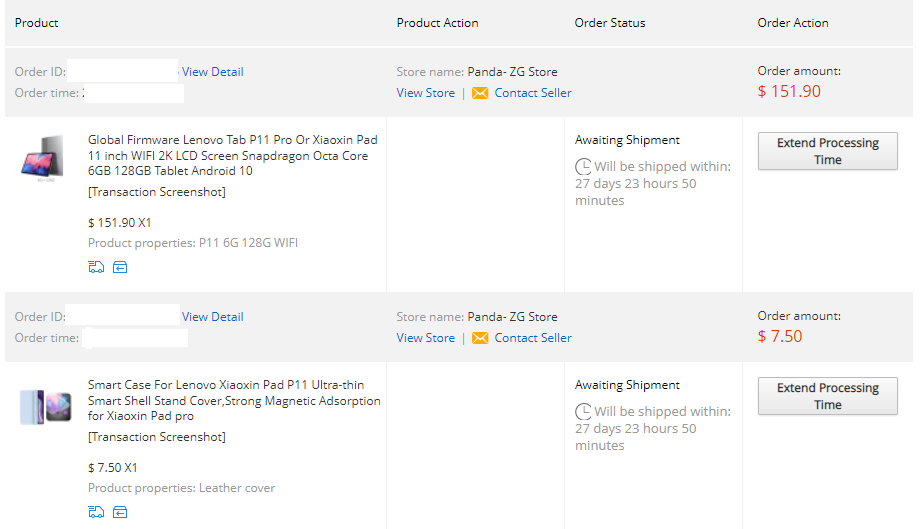Extend Processing Time for Lenovo tablet order
Image resolution: width=922 pixels, height=529 pixels.
[827, 151]
